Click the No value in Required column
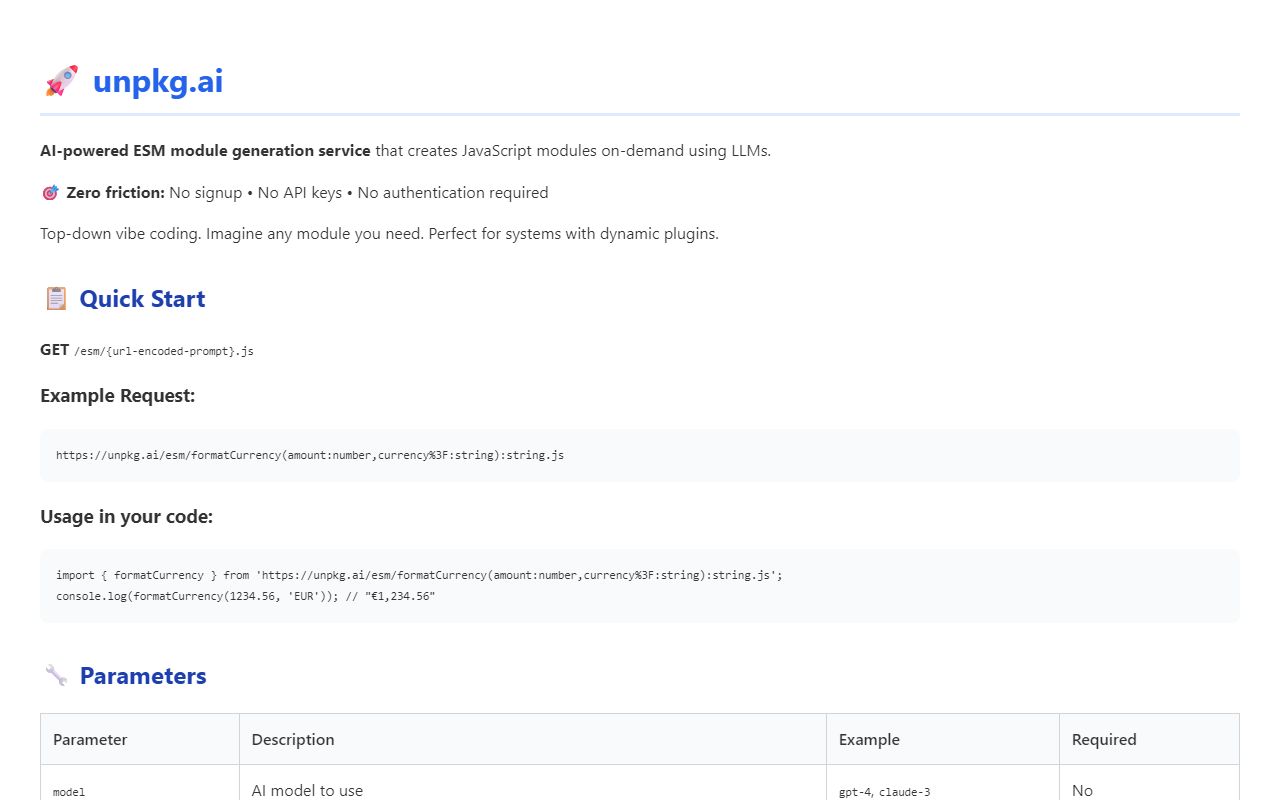Viewport: 1280px width, 800px height. (1082, 790)
